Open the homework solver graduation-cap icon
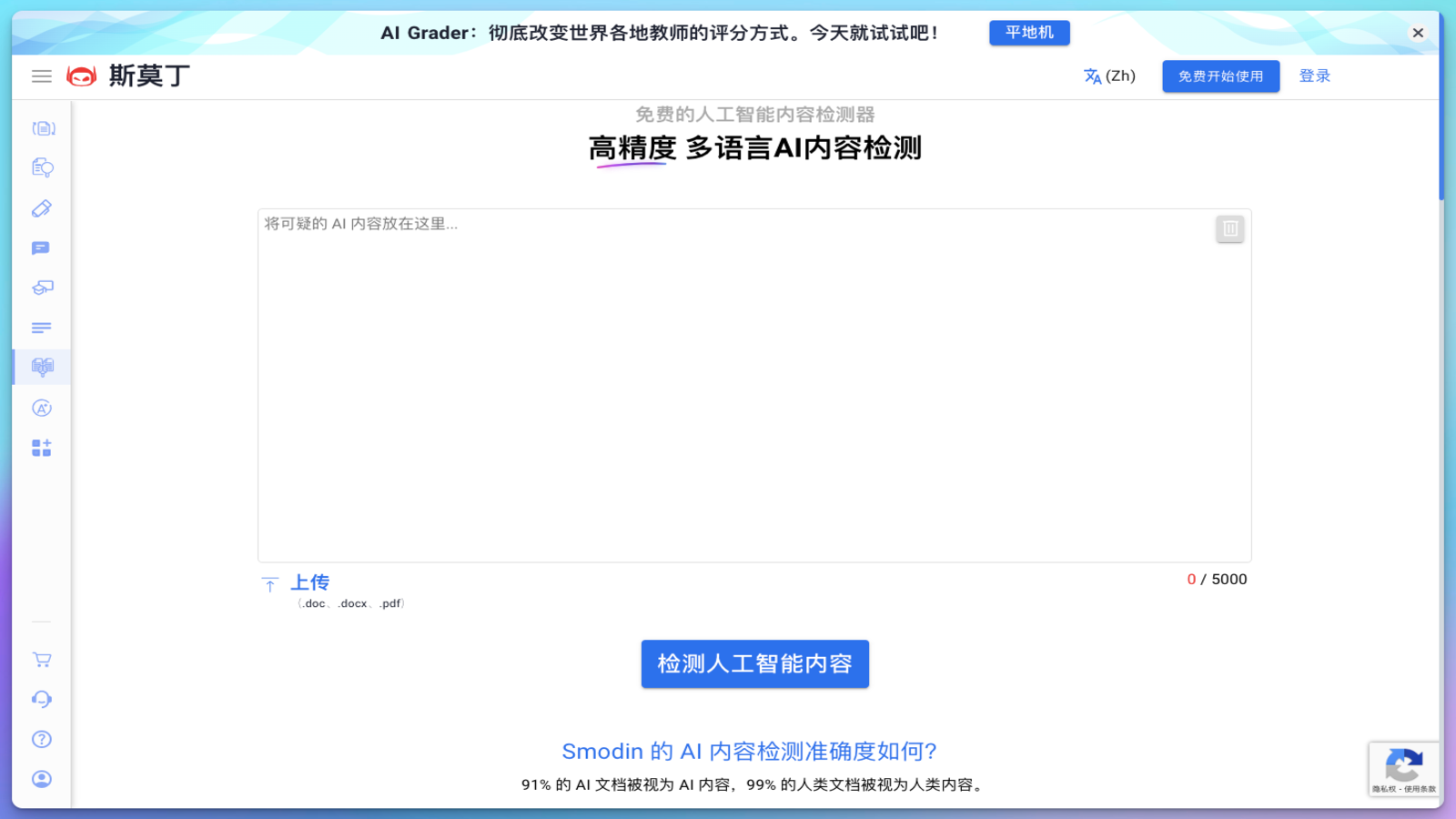 coord(41,288)
